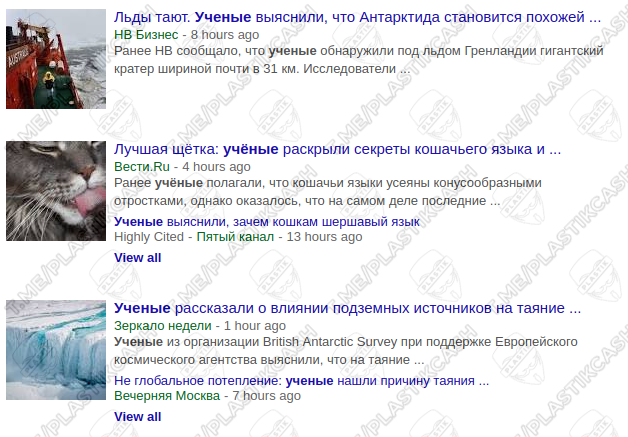Screen dimensions: 628x437
Task: Click 'View all' under the cat story
Action: (x=137, y=258)
